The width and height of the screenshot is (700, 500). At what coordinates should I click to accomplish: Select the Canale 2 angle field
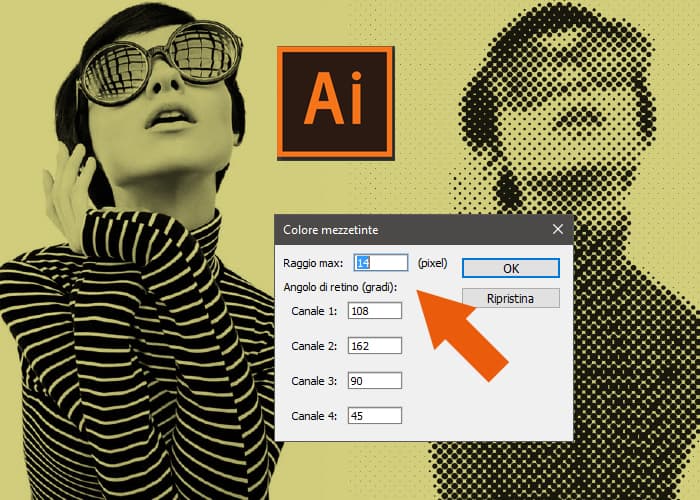pyautogui.click(x=375, y=346)
